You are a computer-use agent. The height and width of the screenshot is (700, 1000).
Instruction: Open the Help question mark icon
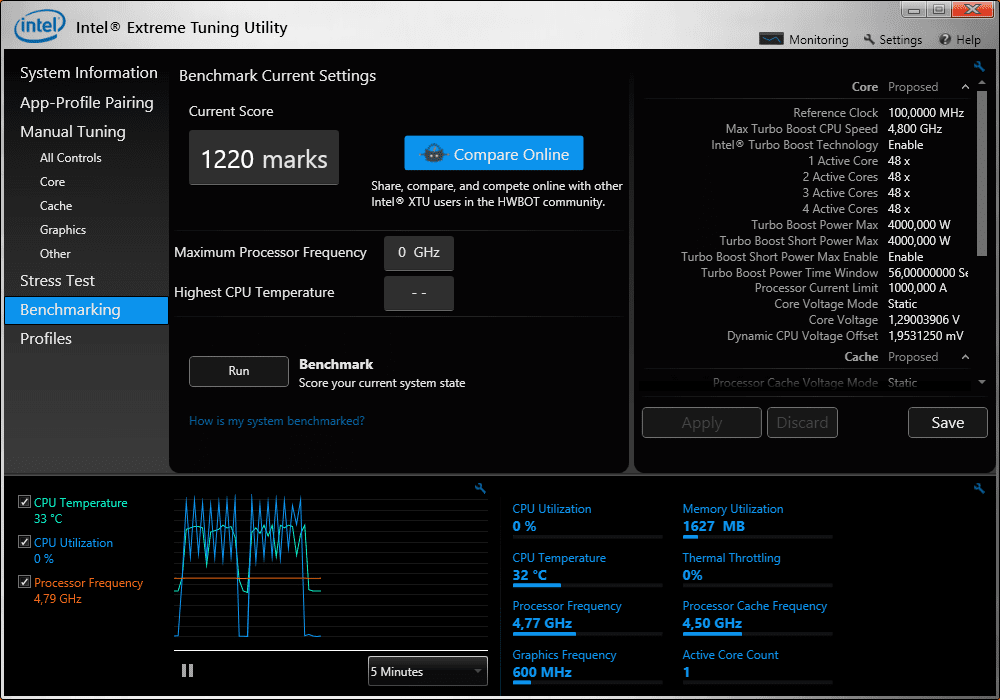click(x=945, y=40)
